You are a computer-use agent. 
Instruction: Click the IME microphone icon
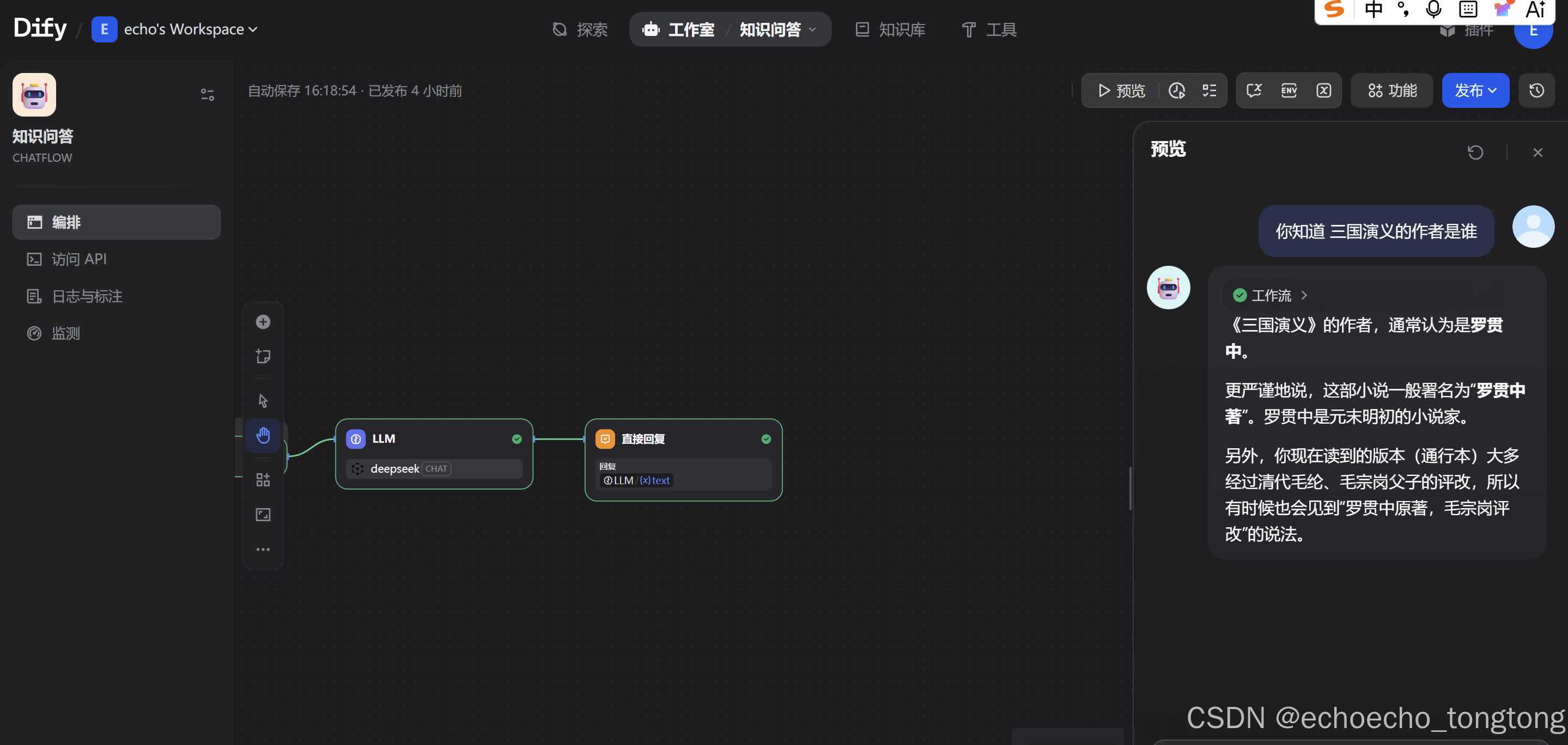click(1433, 10)
